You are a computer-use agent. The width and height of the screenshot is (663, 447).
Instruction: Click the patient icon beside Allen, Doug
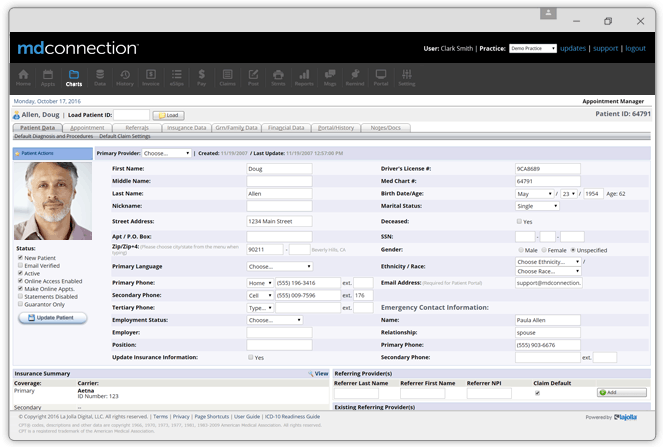coord(16,115)
